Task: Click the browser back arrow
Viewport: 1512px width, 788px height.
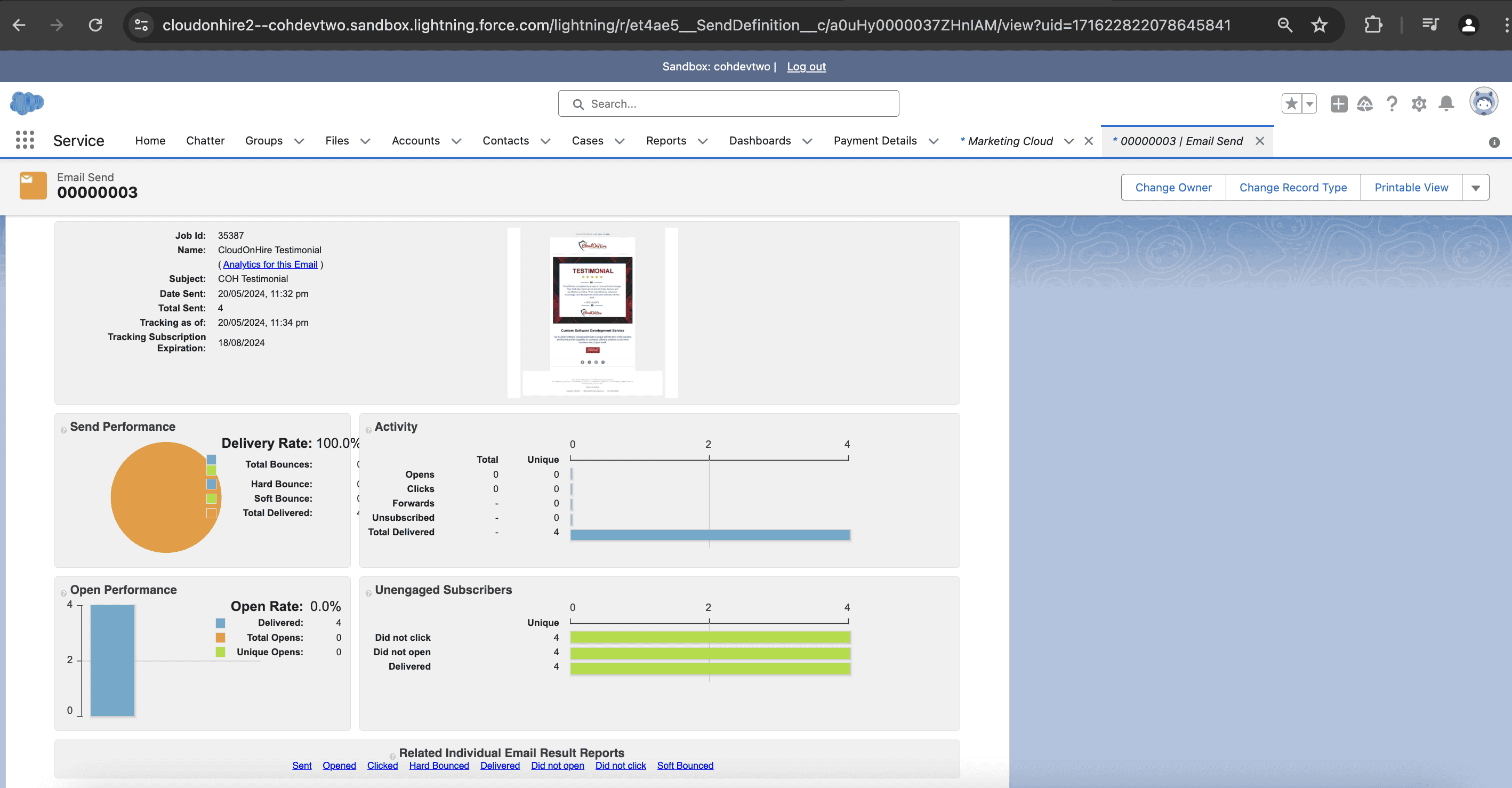Action: (19, 25)
